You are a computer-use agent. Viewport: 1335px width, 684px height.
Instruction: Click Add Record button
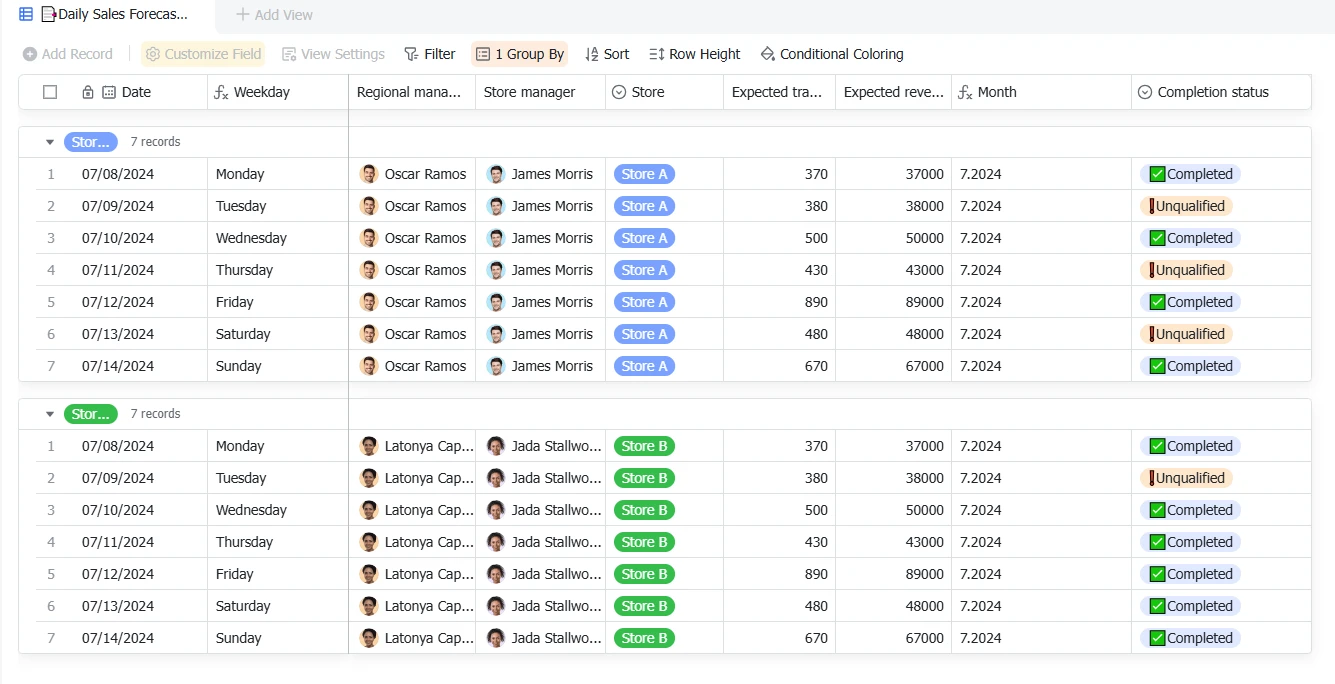[x=68, y=54]
